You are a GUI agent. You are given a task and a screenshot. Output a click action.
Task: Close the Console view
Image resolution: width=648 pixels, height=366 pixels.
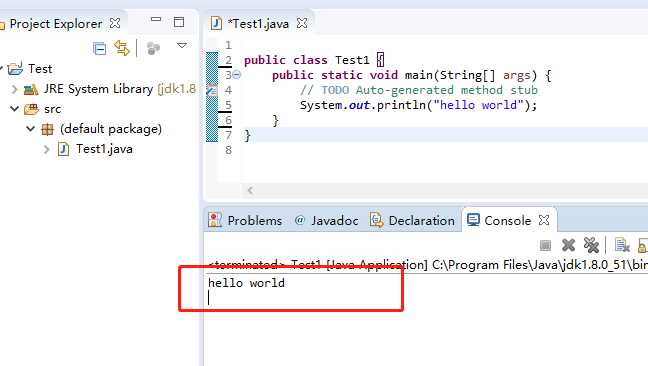[544, 220]
